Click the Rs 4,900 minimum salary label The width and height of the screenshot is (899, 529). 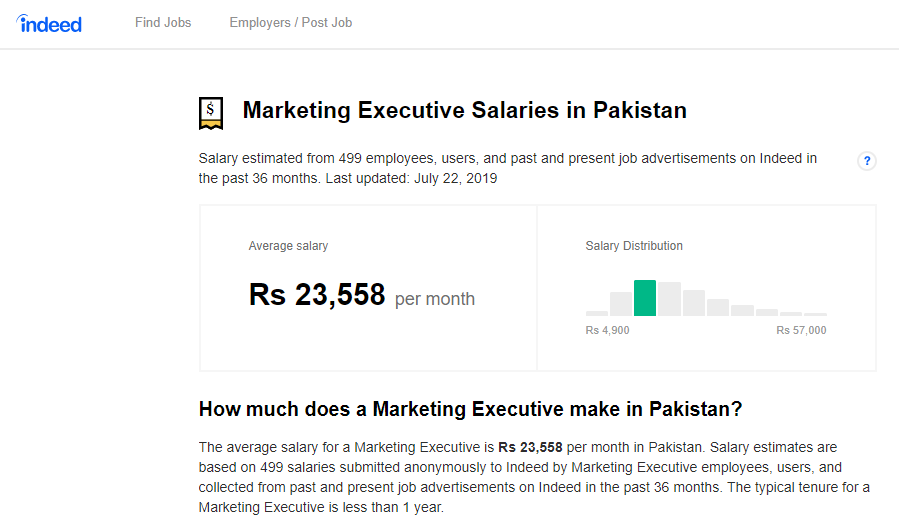coord(608,331)
